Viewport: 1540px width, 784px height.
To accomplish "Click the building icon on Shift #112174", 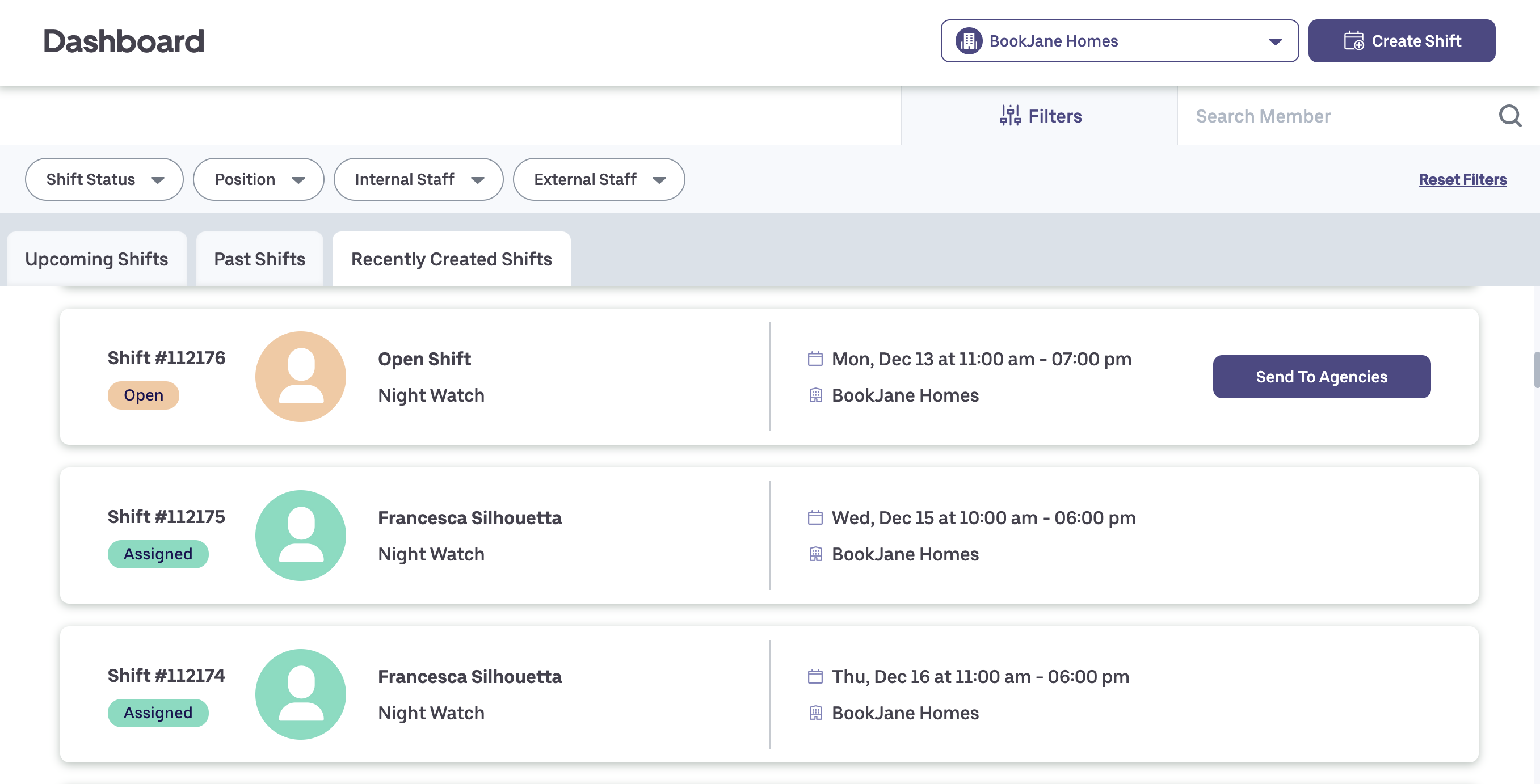I will (x=815, y=713).
